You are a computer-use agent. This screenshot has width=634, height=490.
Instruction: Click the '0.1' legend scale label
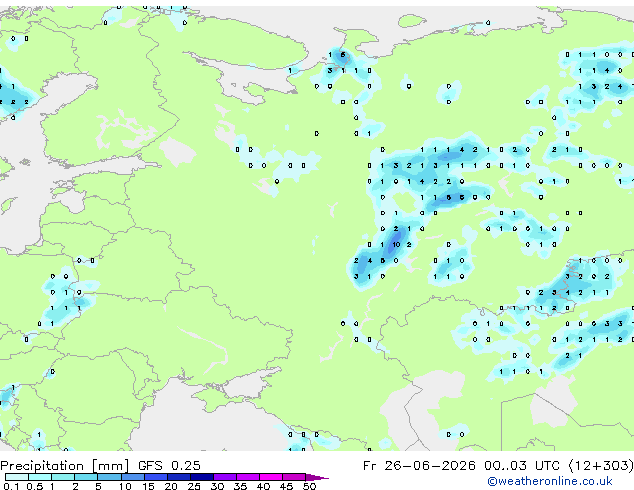[12, 486]
